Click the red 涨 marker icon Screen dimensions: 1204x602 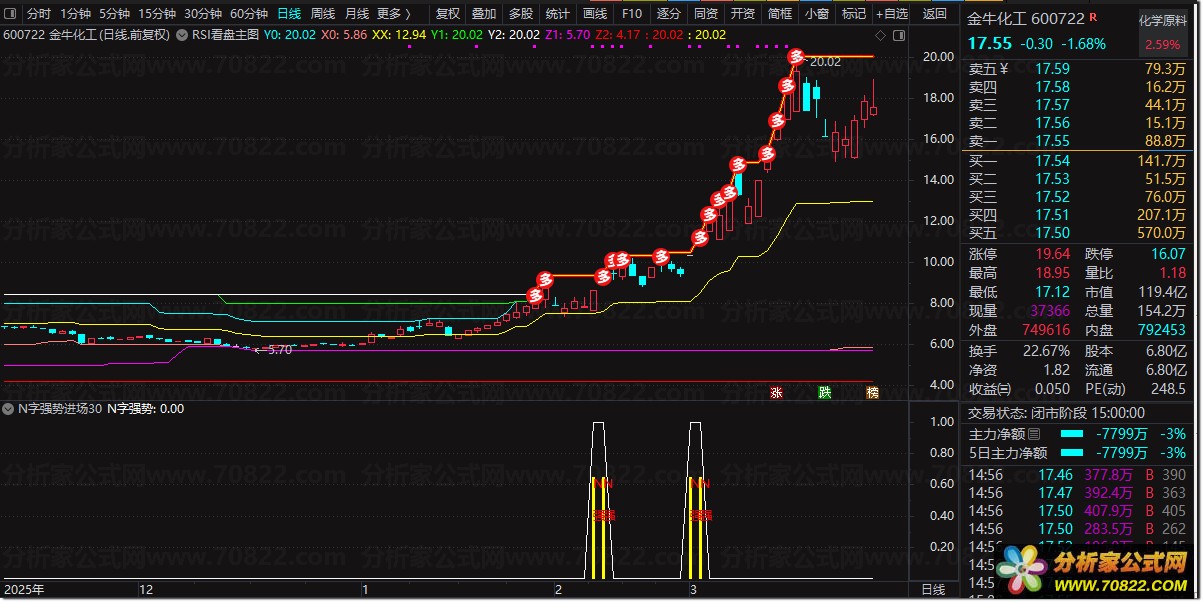pyautogui.click(x=776, y=393)
